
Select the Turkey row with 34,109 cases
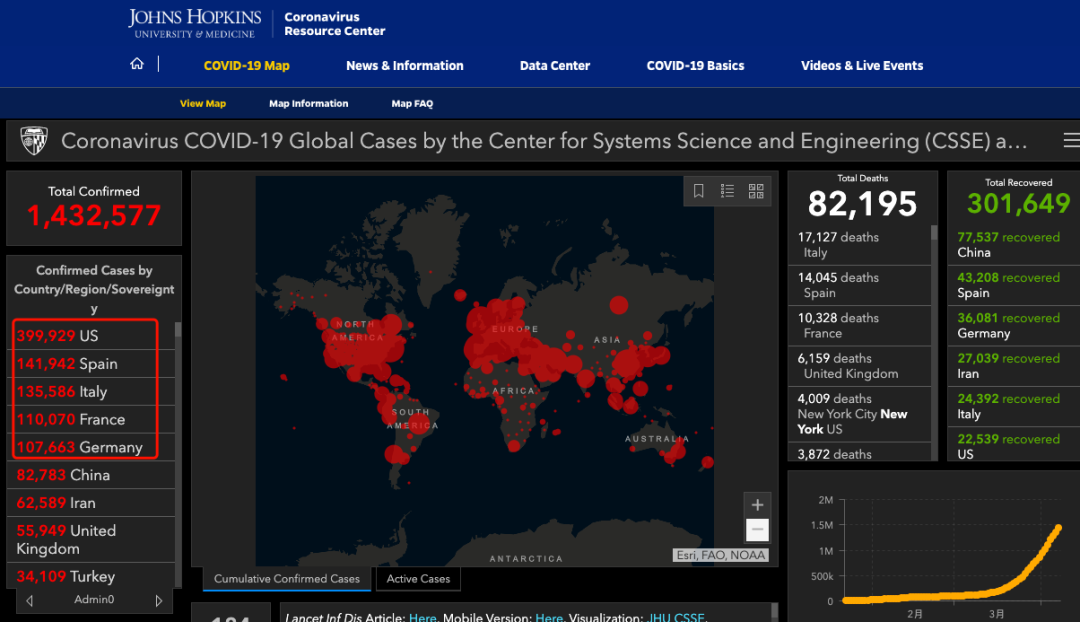[x=90, y=576]
